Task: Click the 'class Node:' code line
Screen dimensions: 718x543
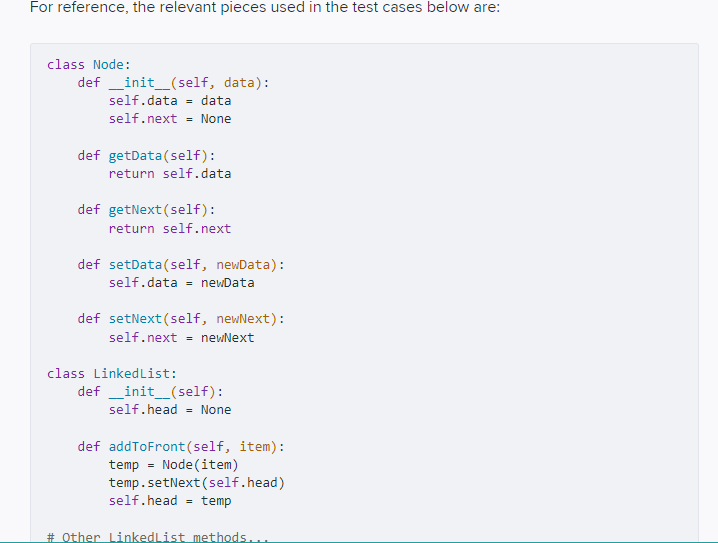Action: coord(89,65)
